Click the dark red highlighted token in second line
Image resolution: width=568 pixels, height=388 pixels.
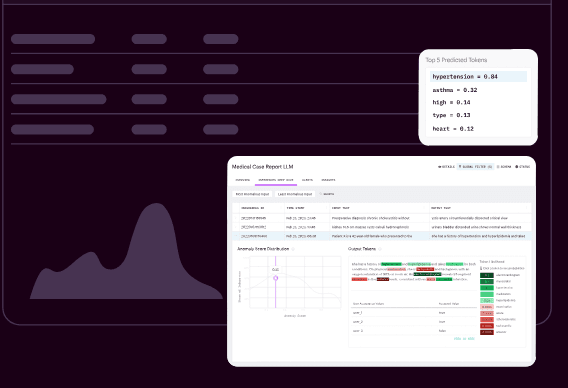(425, 269)
